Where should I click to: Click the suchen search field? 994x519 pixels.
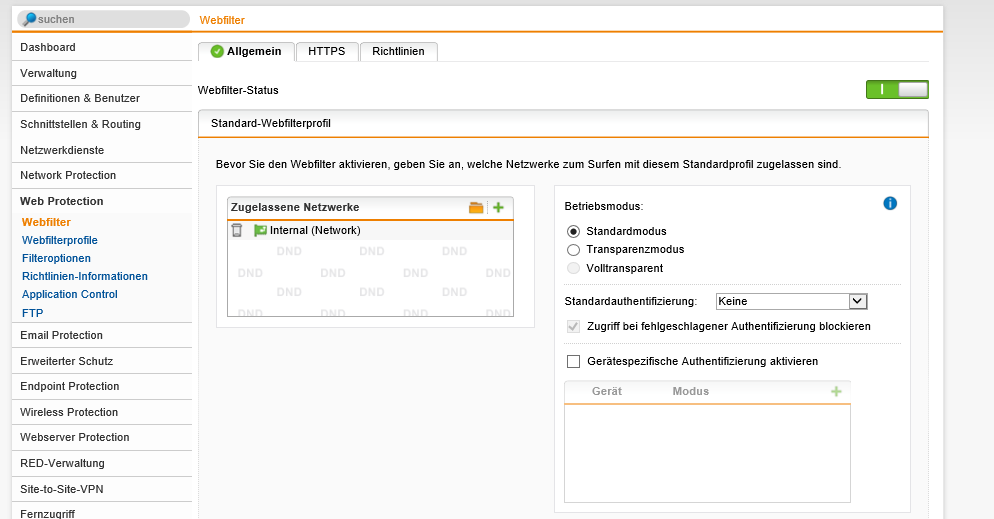[x=110, y=19]
